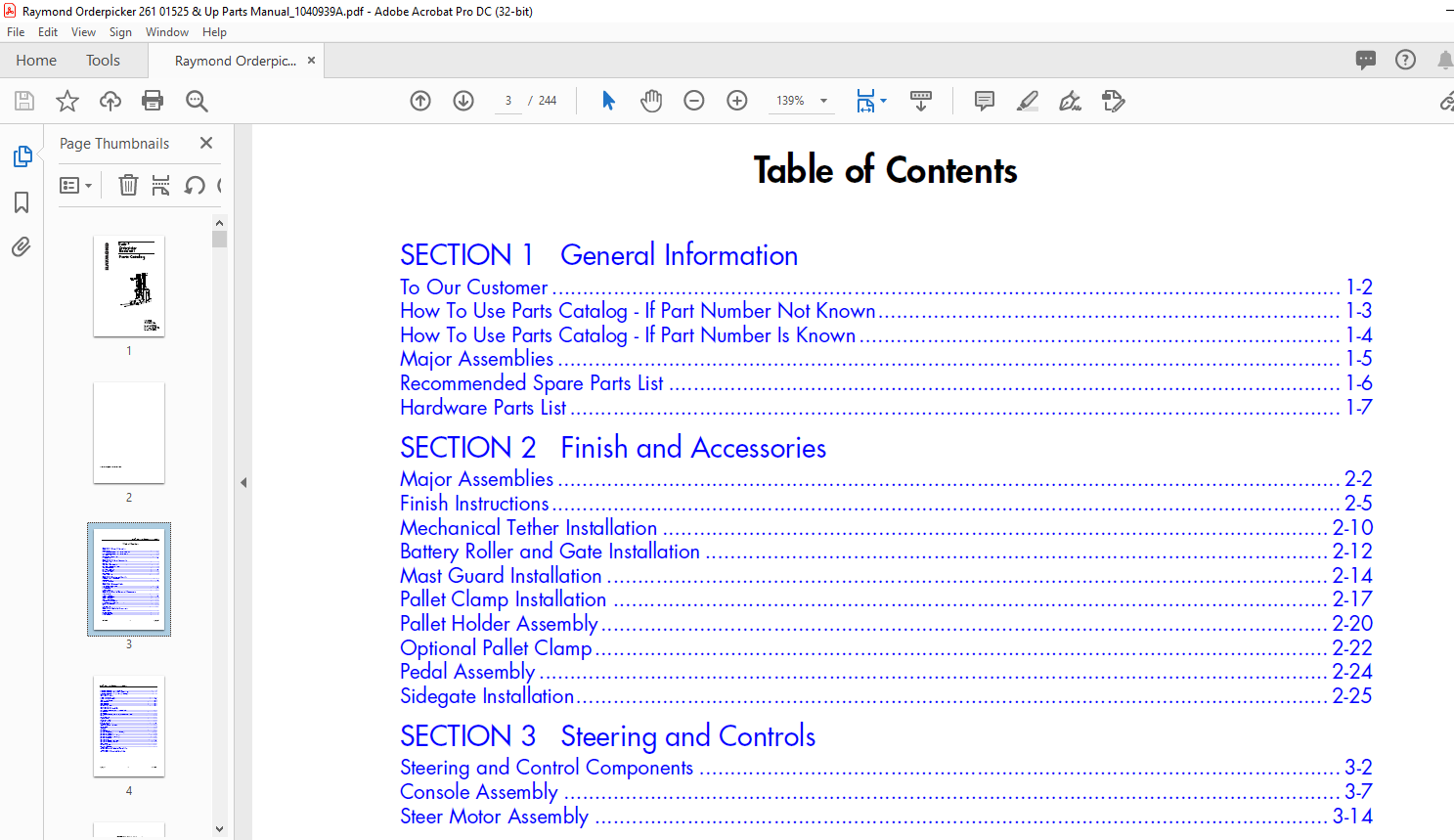This screenshot has height=840, width=1454.
Task: Switch to the Tools tab
Action: tap(103, 61)
